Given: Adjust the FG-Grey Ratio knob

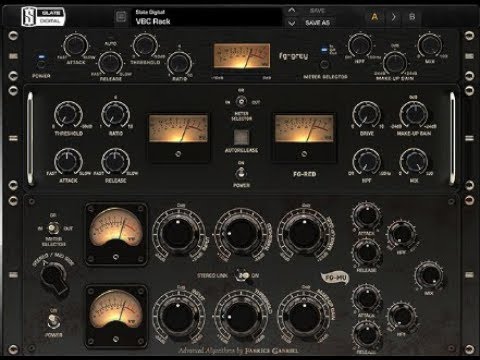Looking at the screenshot, I should [x=179, y=63].
